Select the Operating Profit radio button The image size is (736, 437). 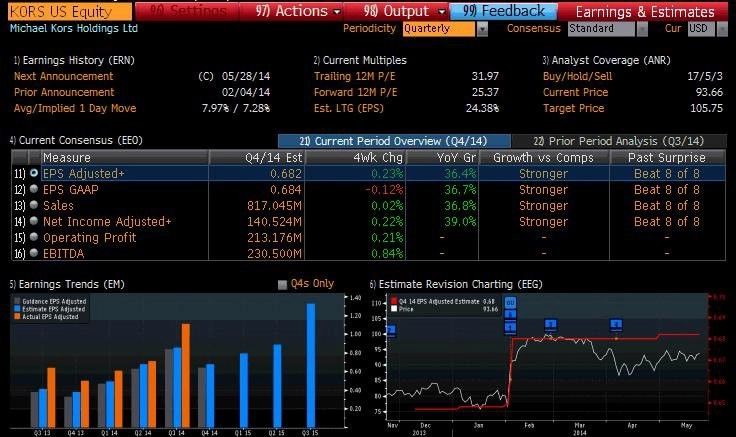(34, 237)
